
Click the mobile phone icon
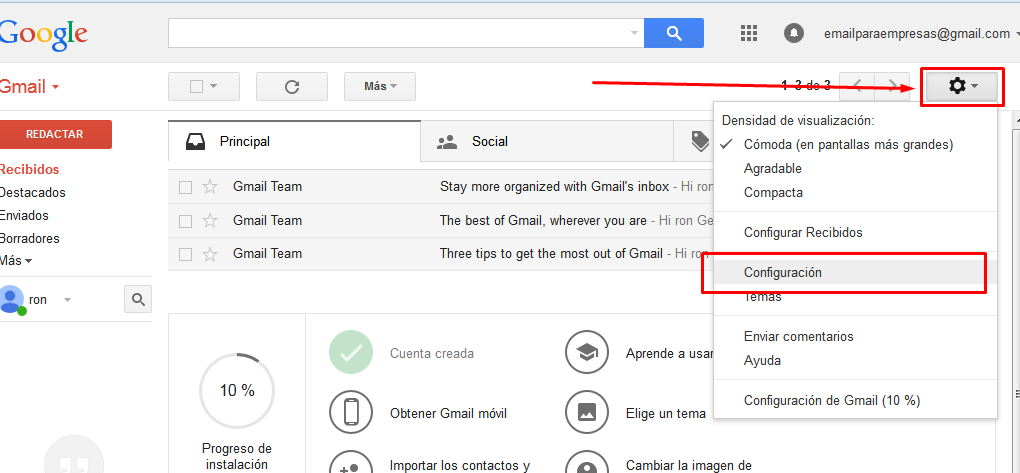(351, 412)
